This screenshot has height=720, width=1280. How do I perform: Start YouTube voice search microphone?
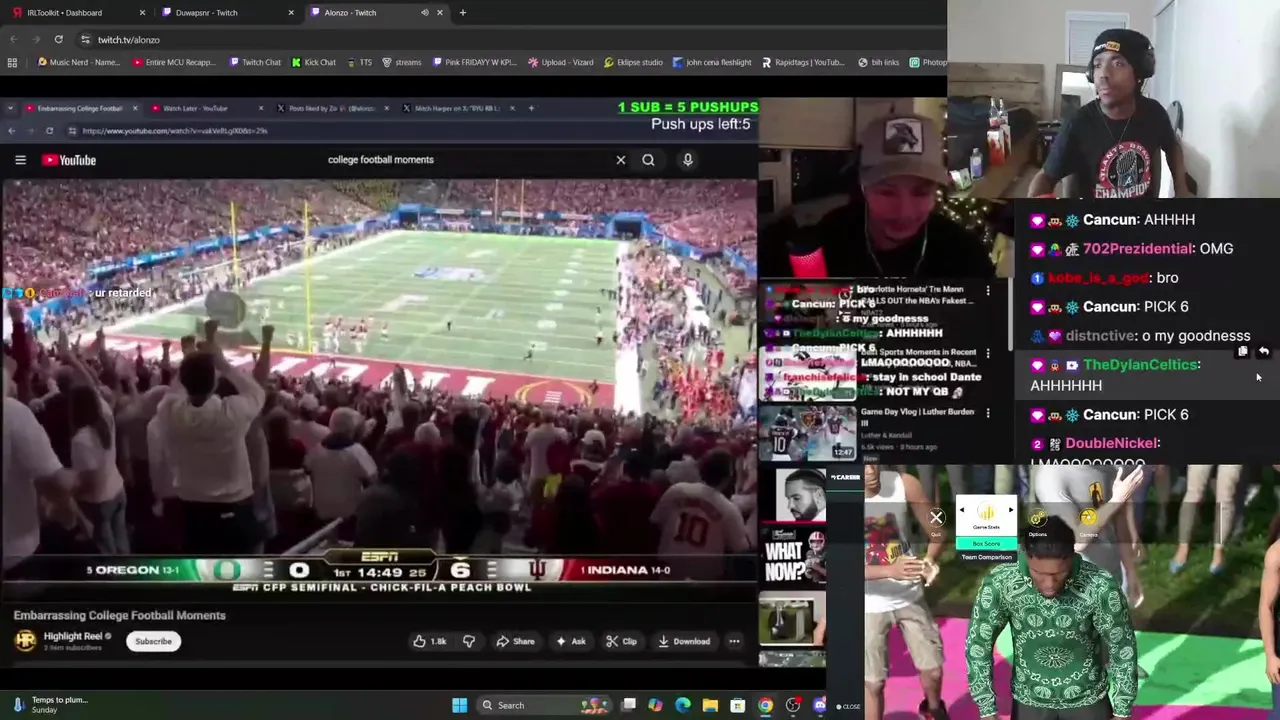tap(687, 160)
